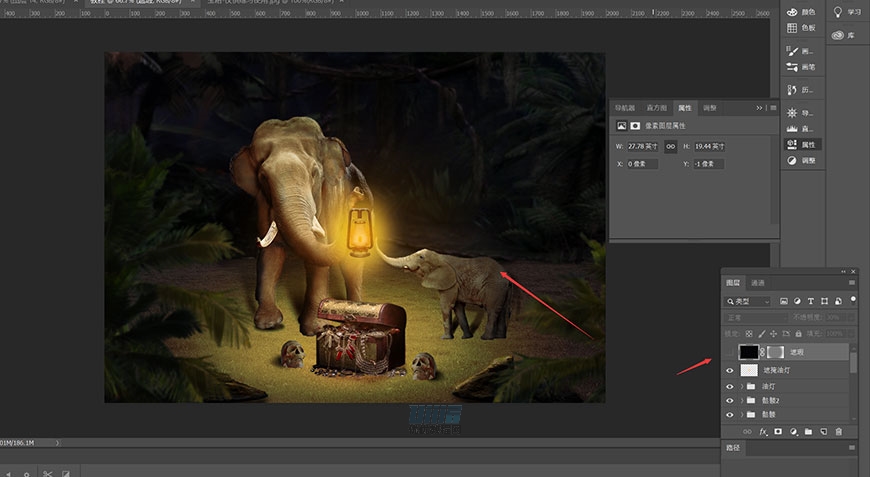Expand the 骷髅 group chevron

click(x=742, y=415)
